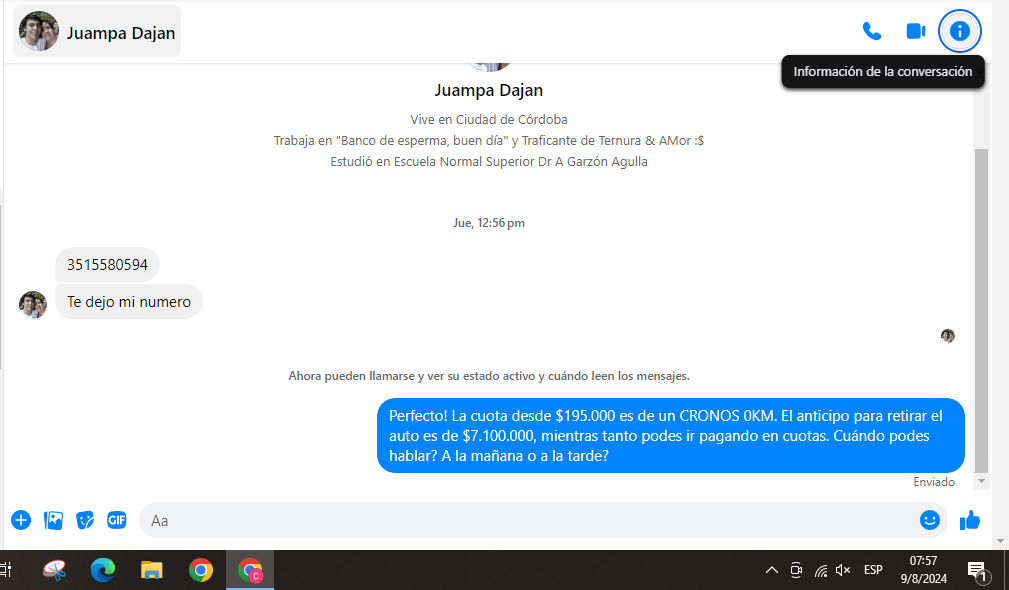1009x590 pixels.
Task: Send a thumbs-up like
Action: click(969, 520)
